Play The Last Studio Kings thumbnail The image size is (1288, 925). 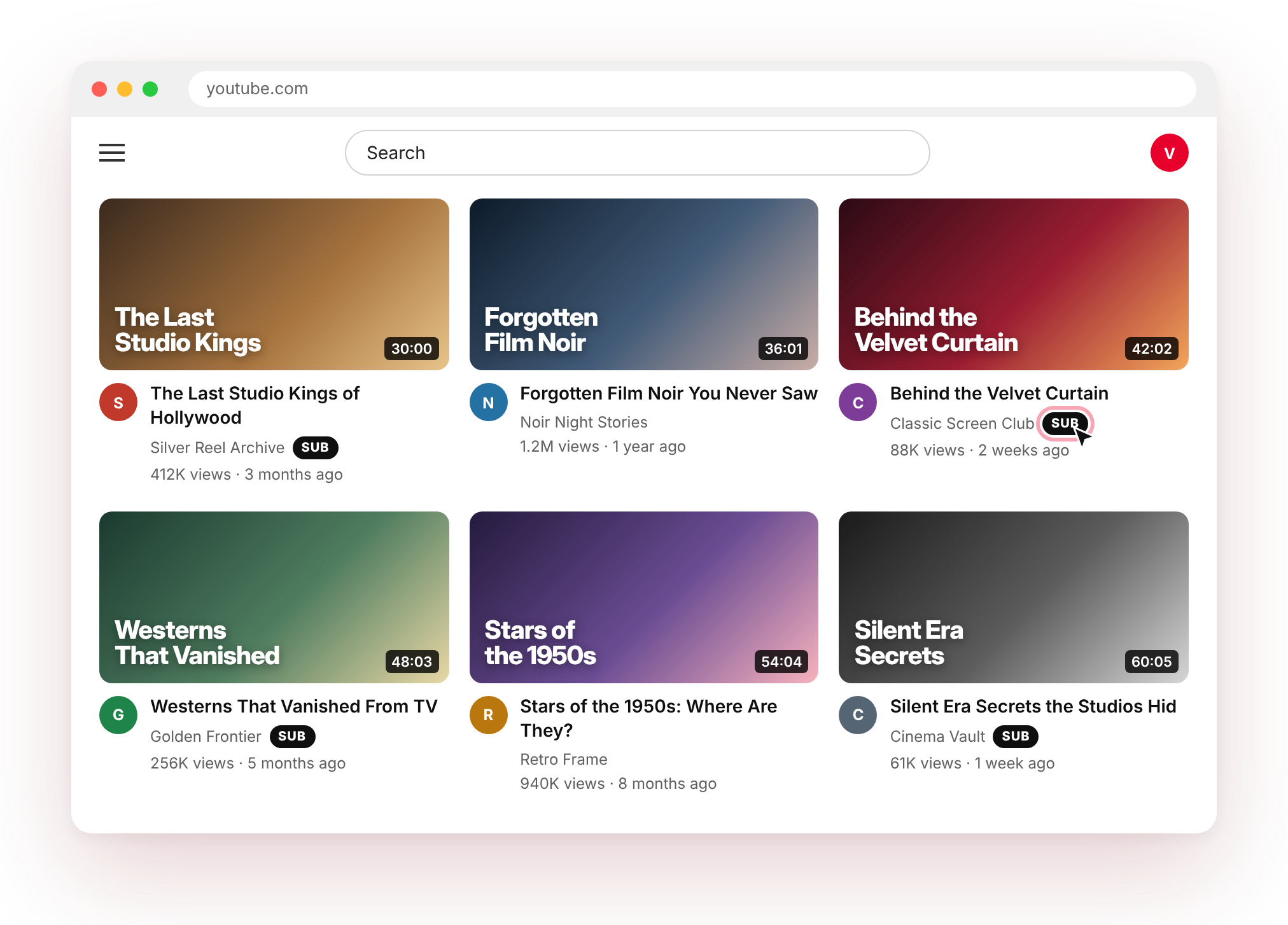[x=274, y=284]
